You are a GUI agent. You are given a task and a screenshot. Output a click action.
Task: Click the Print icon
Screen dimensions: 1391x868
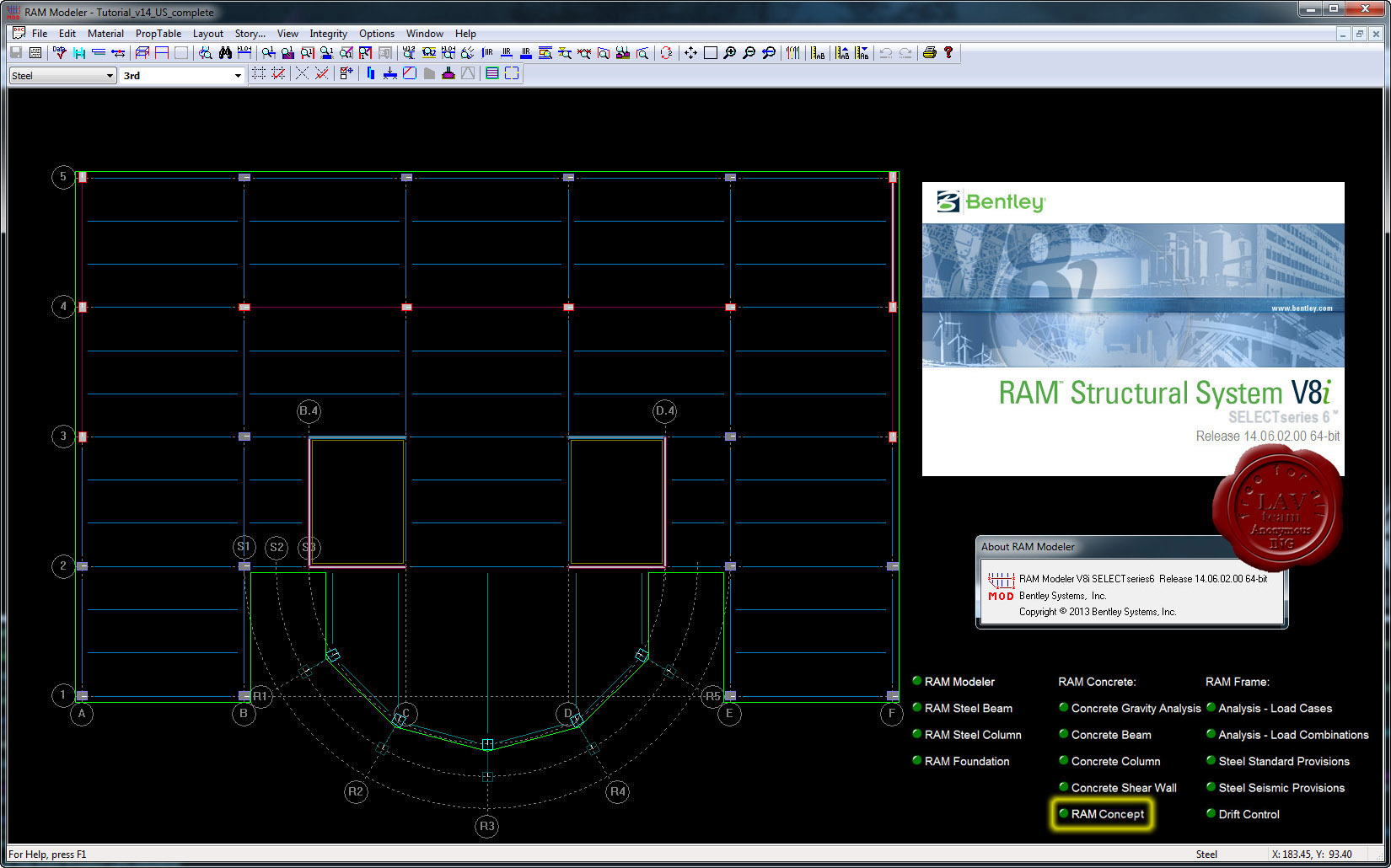pos(929,52)
